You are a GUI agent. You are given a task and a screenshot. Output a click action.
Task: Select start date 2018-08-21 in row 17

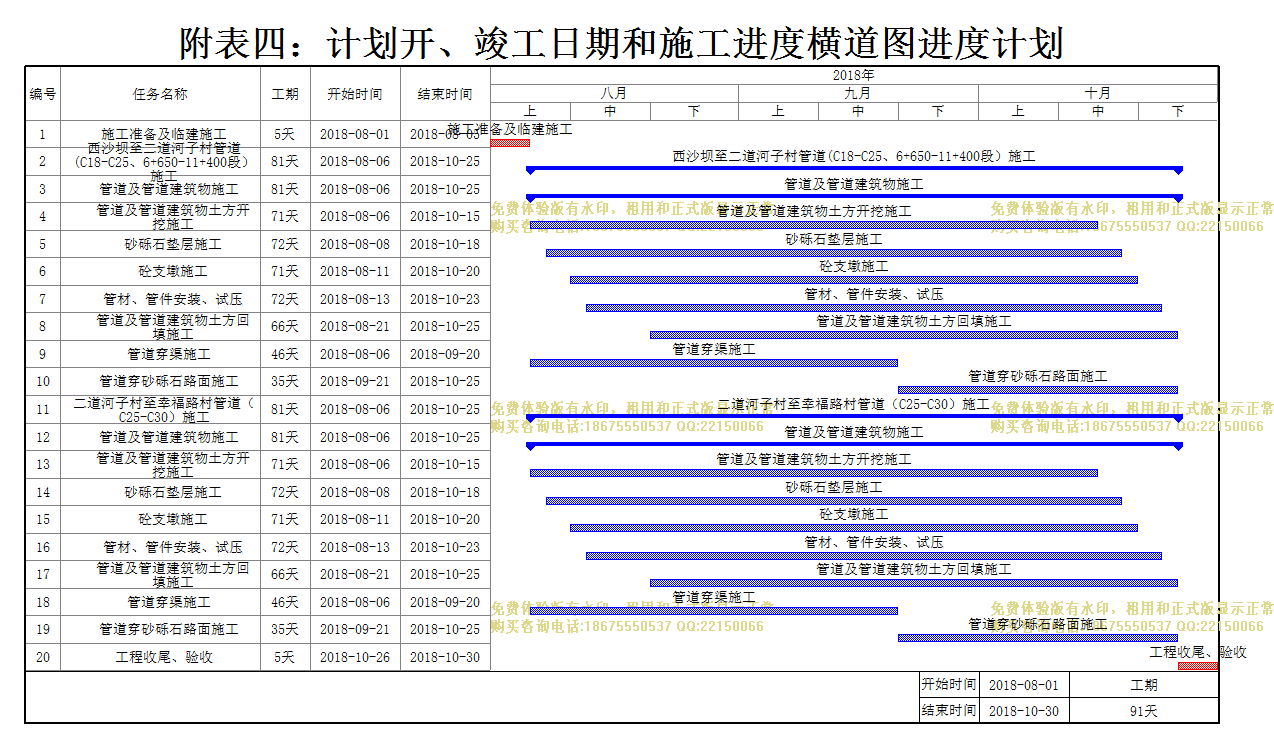(x=355, y=574)
